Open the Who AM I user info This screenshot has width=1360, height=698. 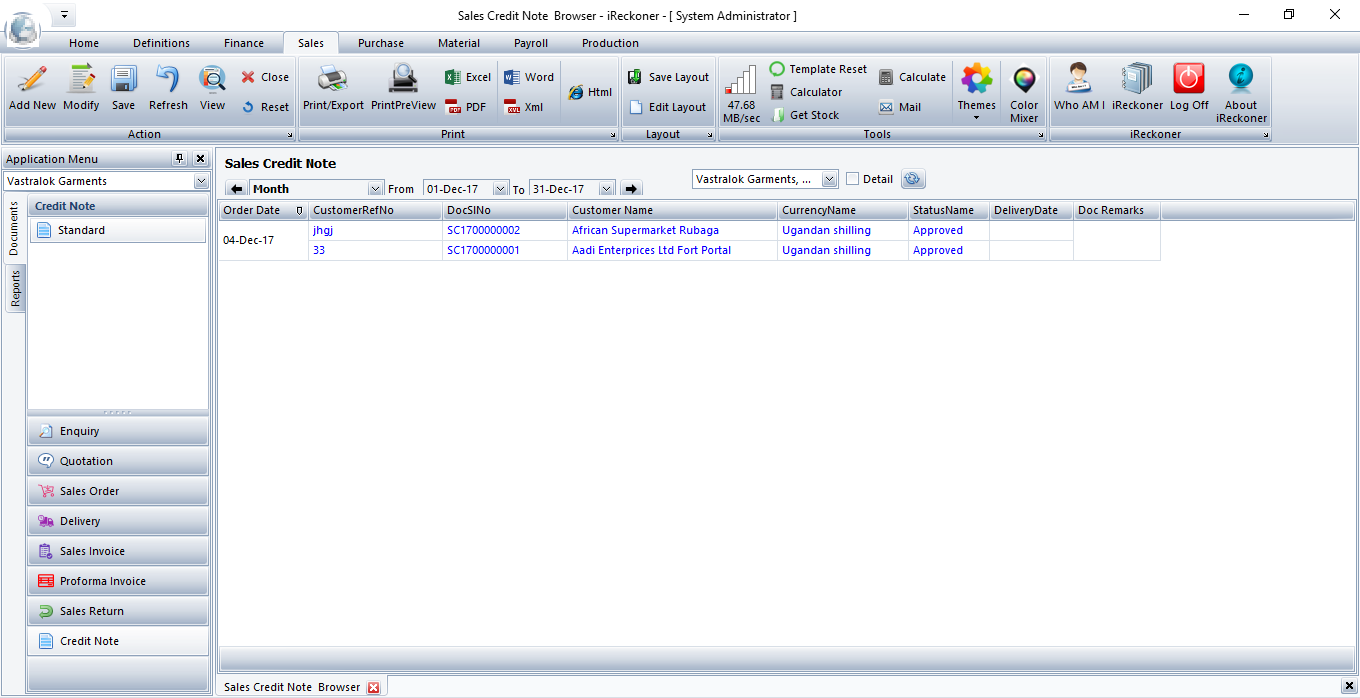point(1079,80)
